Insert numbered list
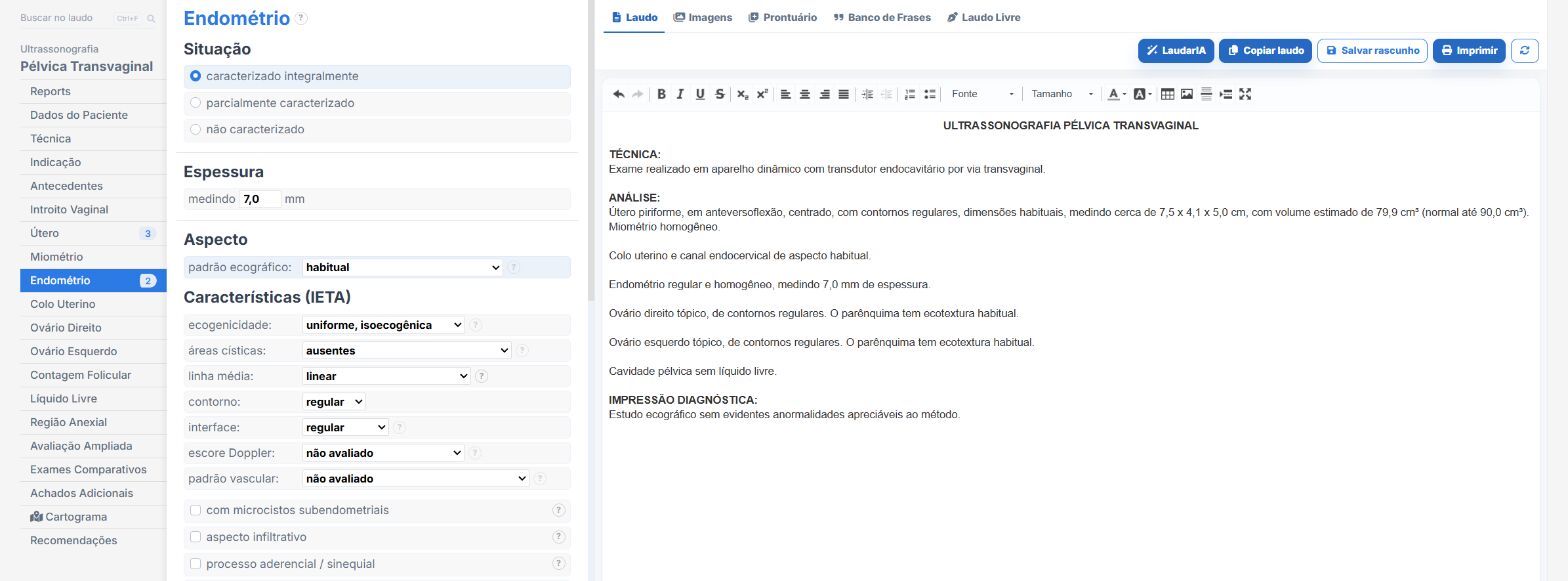 pyautogui.click(x=910, y=94)
